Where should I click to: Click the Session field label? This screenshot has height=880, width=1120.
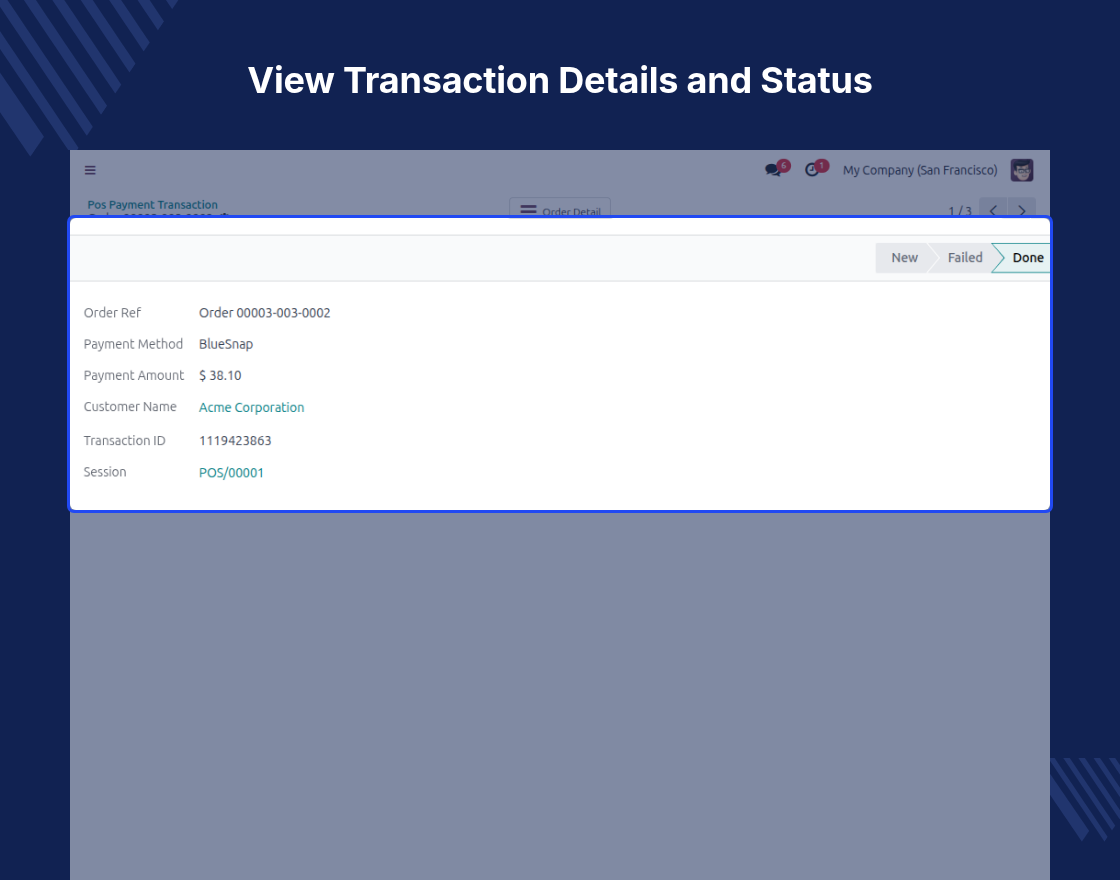[x=105, y=472]
